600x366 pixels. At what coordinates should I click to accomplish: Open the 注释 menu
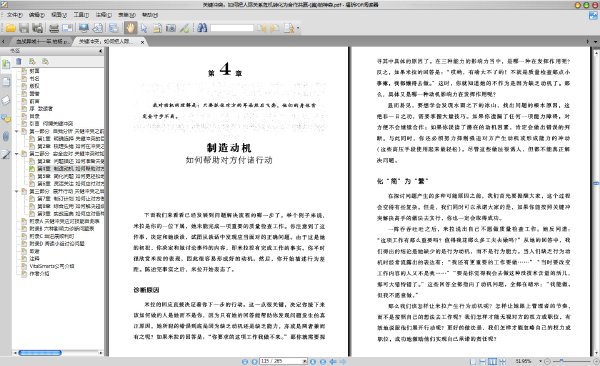103,15
